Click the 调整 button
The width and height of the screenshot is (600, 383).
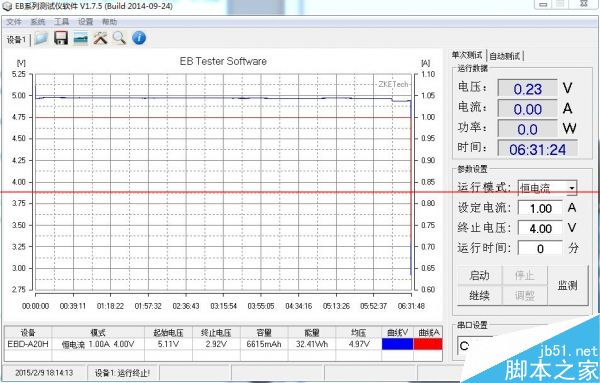point(525,295)
